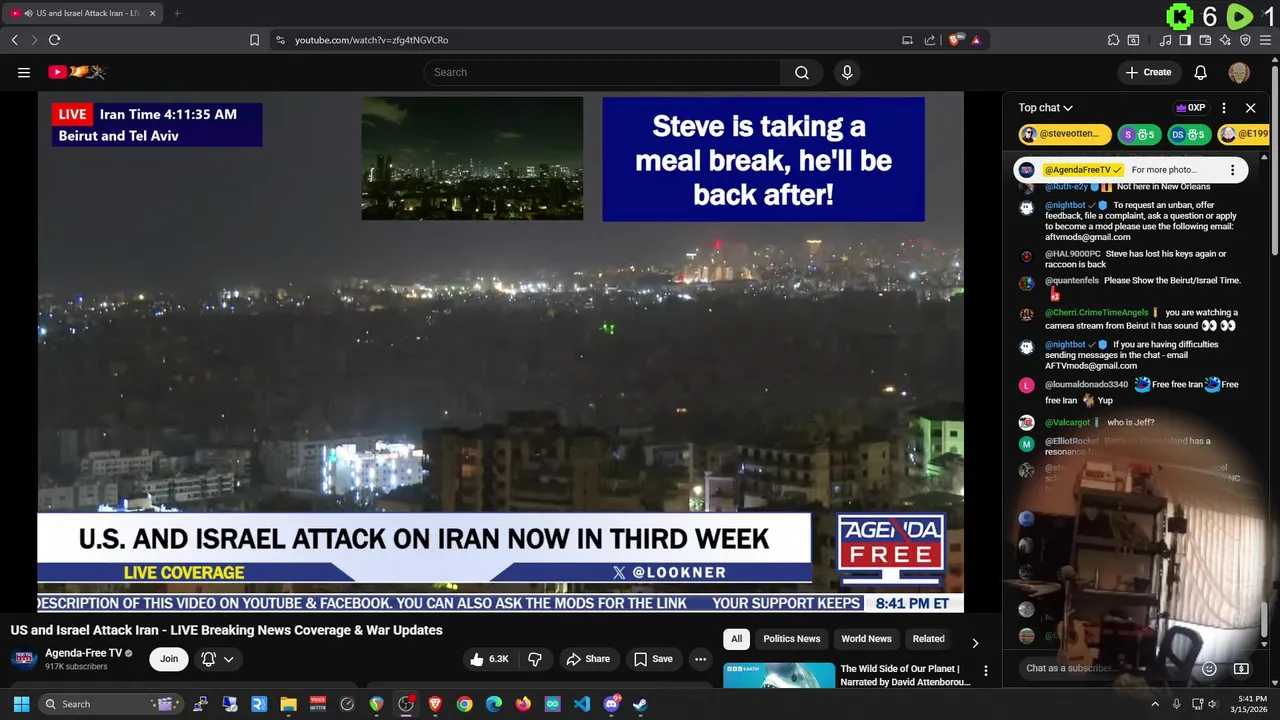Viewport: 1280px width, 720px height.
Task: Open the browser main menu
Action: [1265, 40]
